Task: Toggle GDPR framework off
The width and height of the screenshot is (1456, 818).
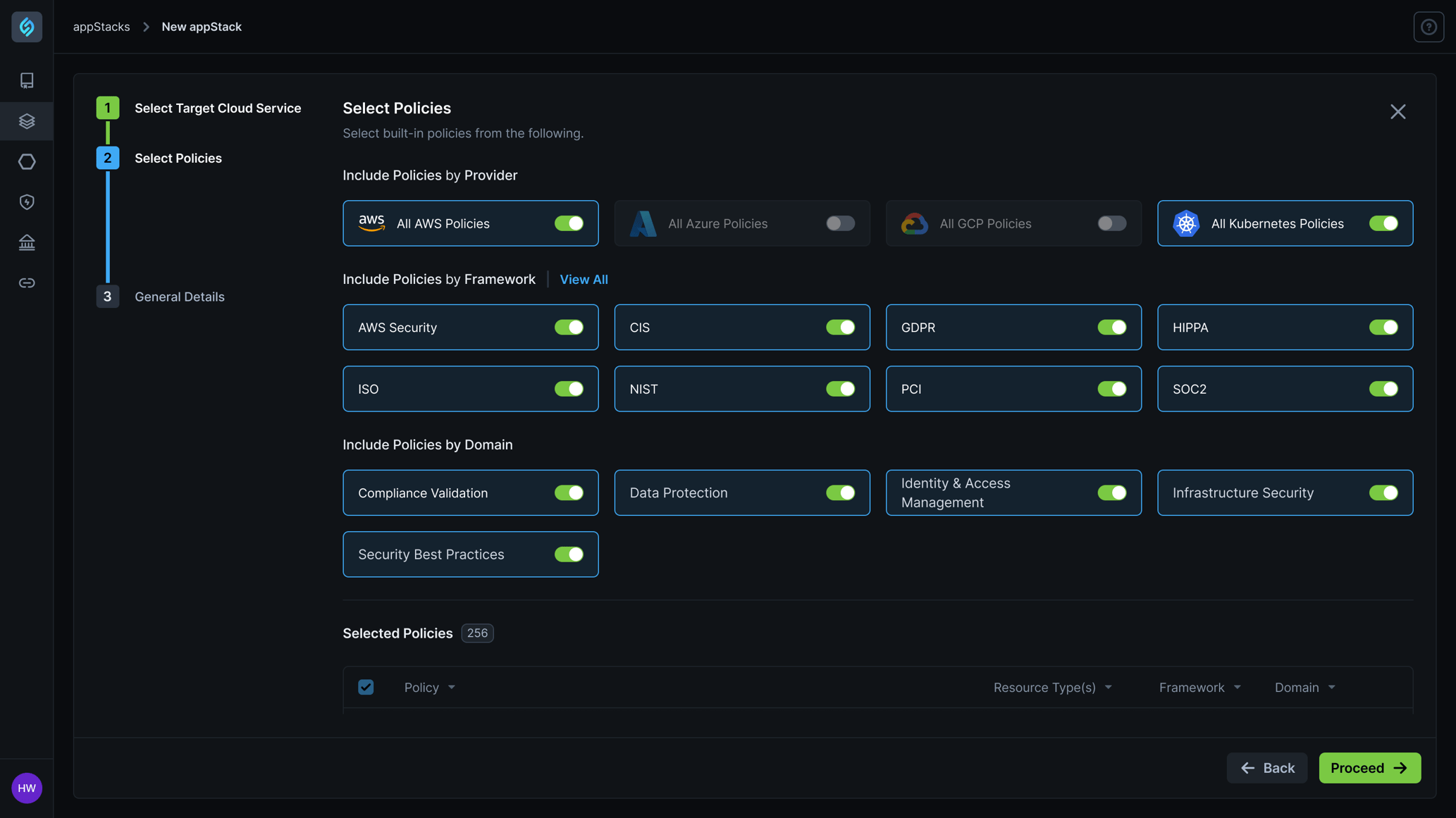Action: pyautogui.click(x=1111, y=327)
